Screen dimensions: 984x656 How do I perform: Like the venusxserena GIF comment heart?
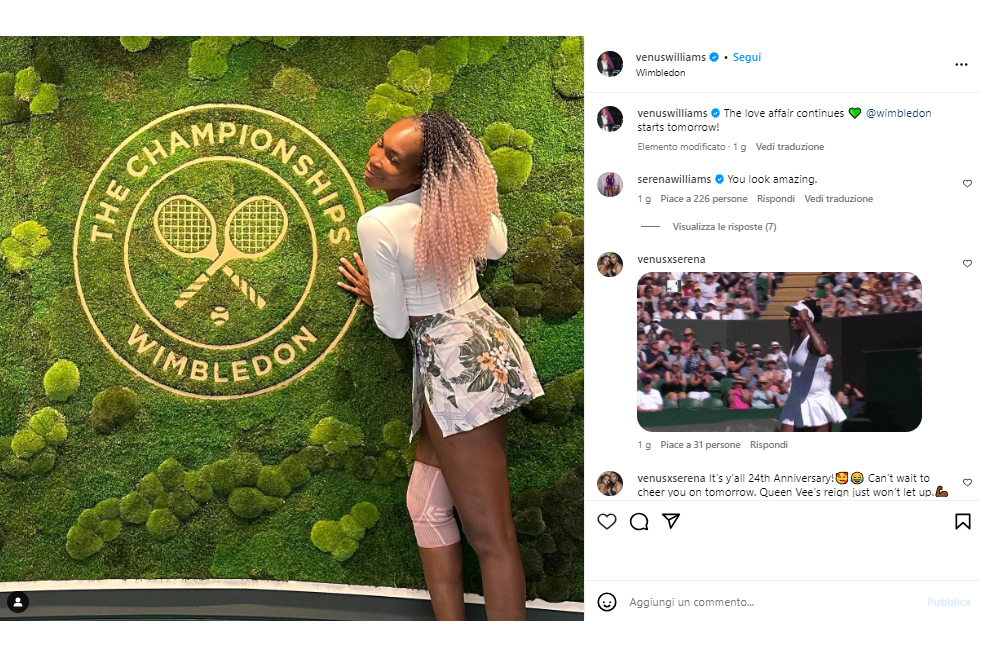tap(967, 264)
